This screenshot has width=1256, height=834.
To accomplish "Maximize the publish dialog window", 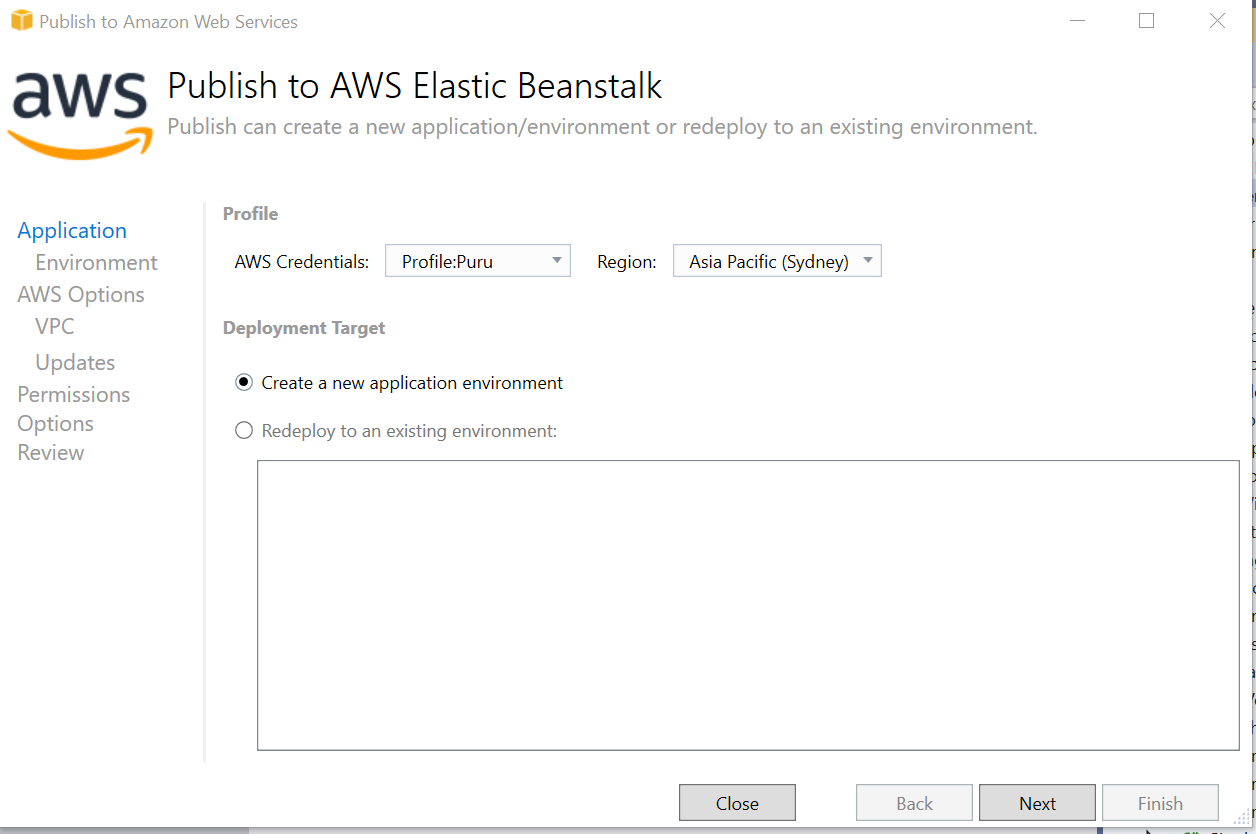I will click(1147, 21).
